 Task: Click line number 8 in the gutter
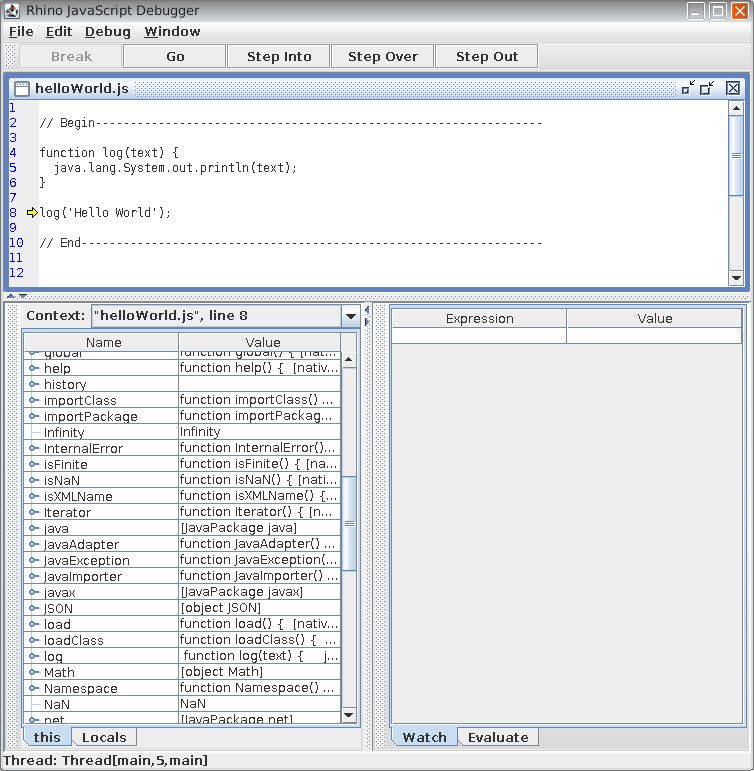tap(13, 212)
